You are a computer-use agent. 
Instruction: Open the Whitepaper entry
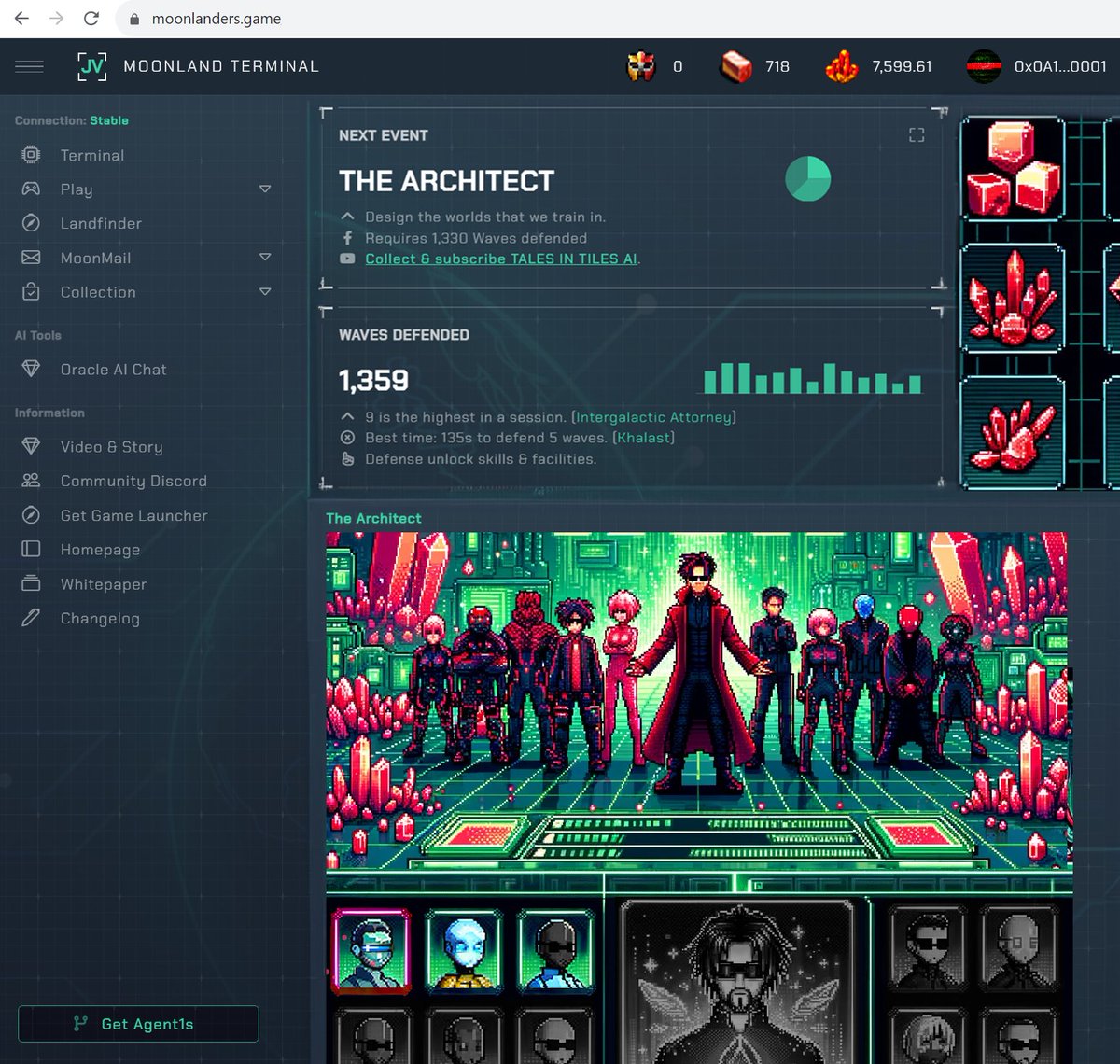pos(104,584)
